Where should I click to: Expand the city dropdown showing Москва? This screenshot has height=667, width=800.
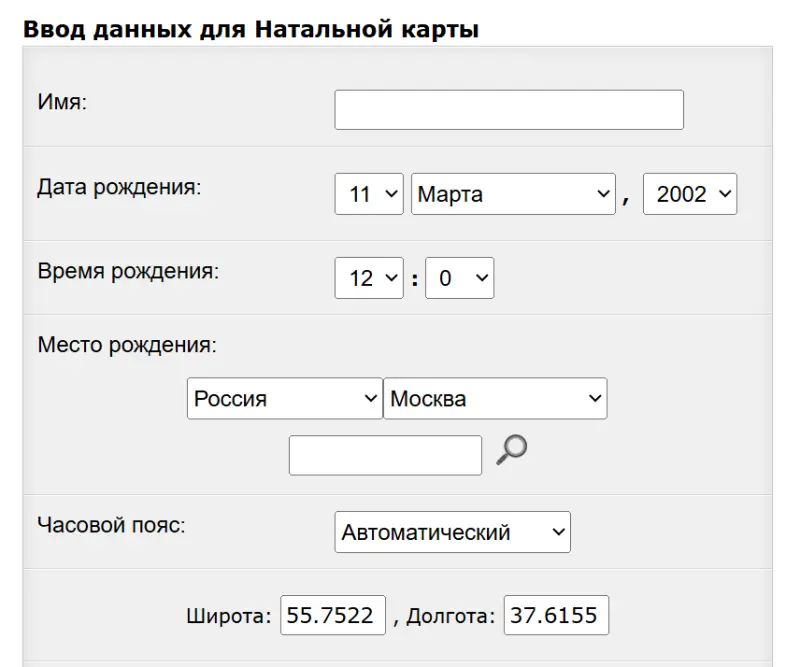(495, 398)
